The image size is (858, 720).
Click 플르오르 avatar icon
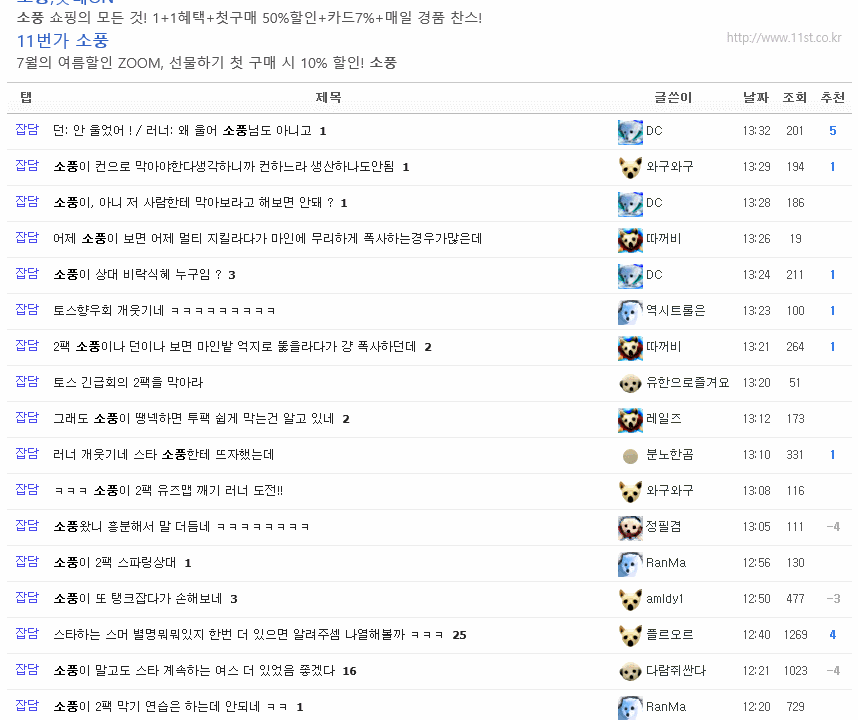pyautogui.click(x=630, y=636)
